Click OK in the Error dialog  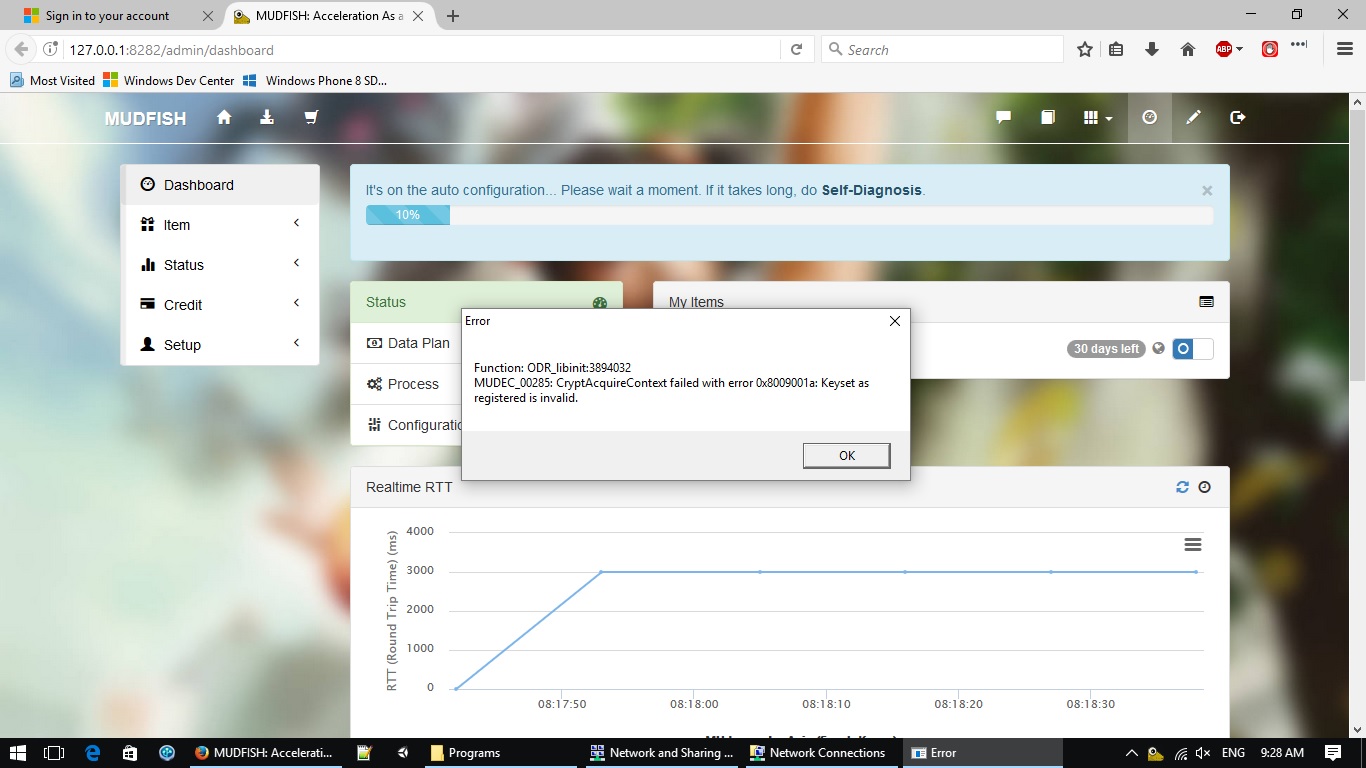tap(846, 455)
